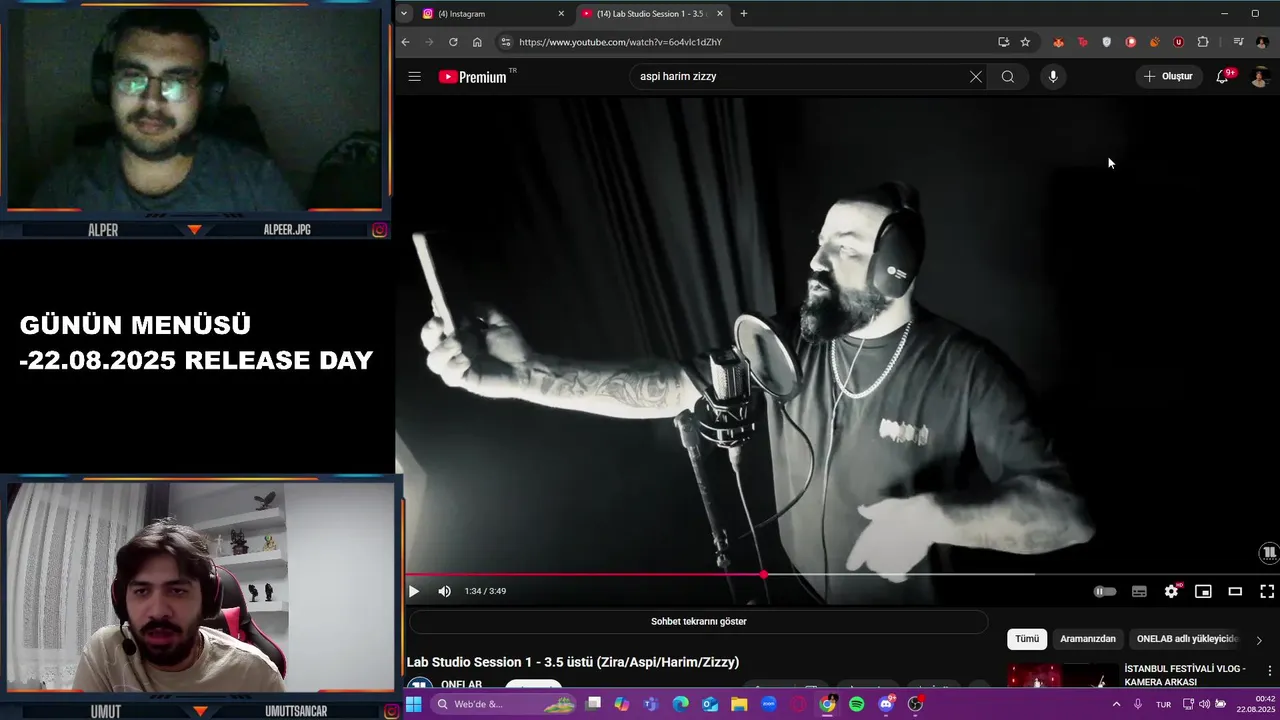Click the Oluştur create button
The height and width of the screenshot is (720, 1280).
[1168, 76]
